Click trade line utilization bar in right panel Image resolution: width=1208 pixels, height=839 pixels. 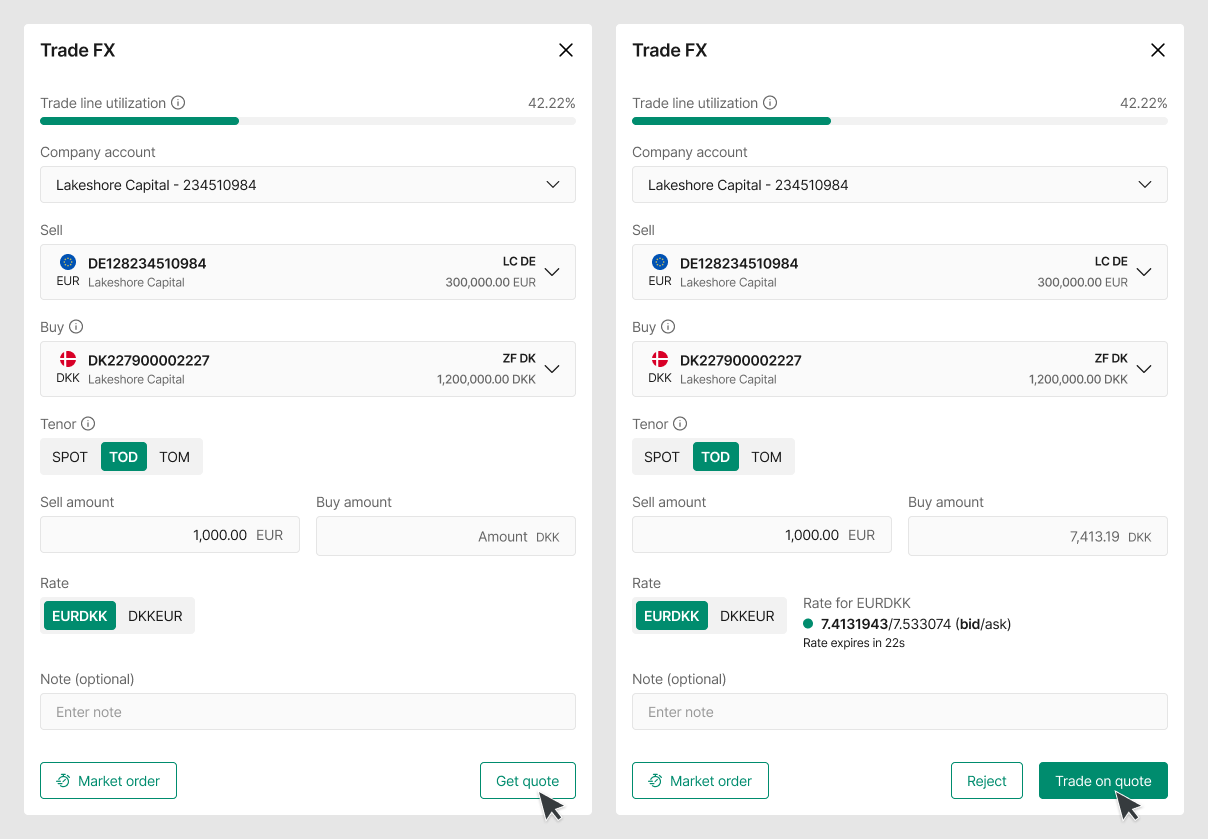coord(900,121)
